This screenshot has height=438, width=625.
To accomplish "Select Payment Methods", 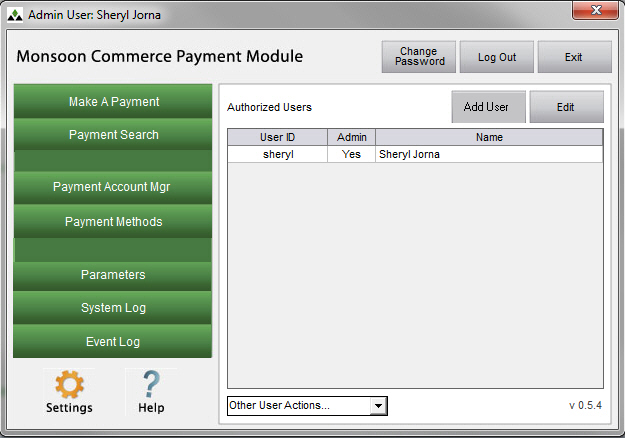I will point(113,222).
